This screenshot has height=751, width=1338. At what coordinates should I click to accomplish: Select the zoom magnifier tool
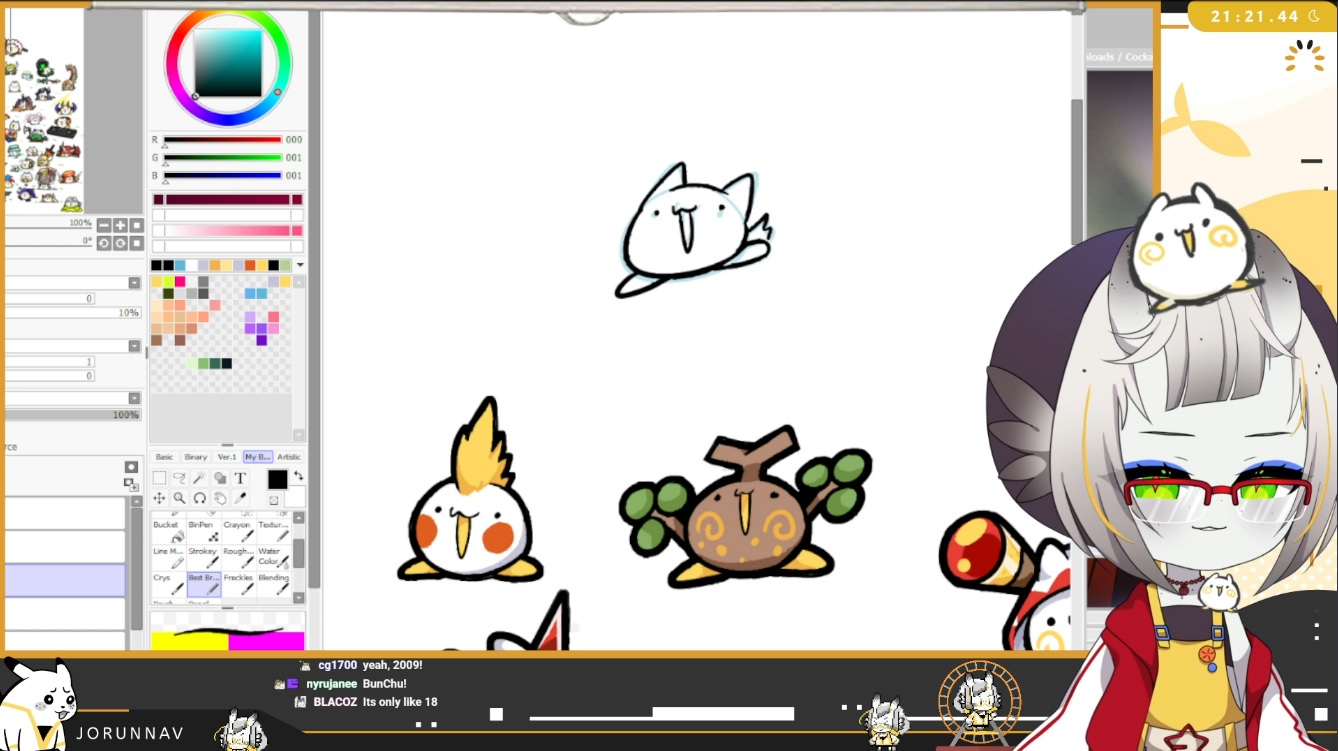pyautogui.click(x=179, y=498)
